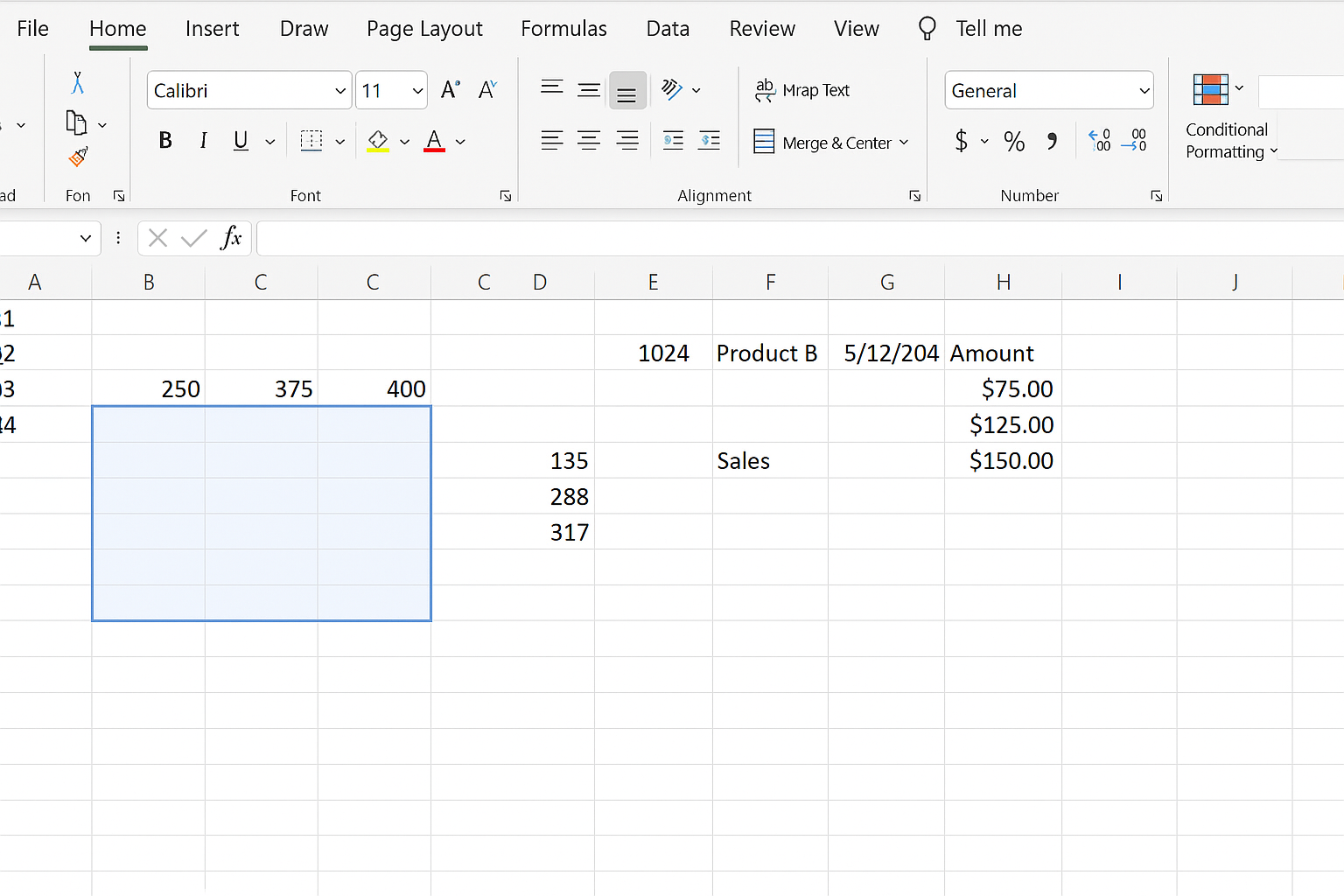
Task: Click the Format Painter brush icon
Action: [78, 157]
